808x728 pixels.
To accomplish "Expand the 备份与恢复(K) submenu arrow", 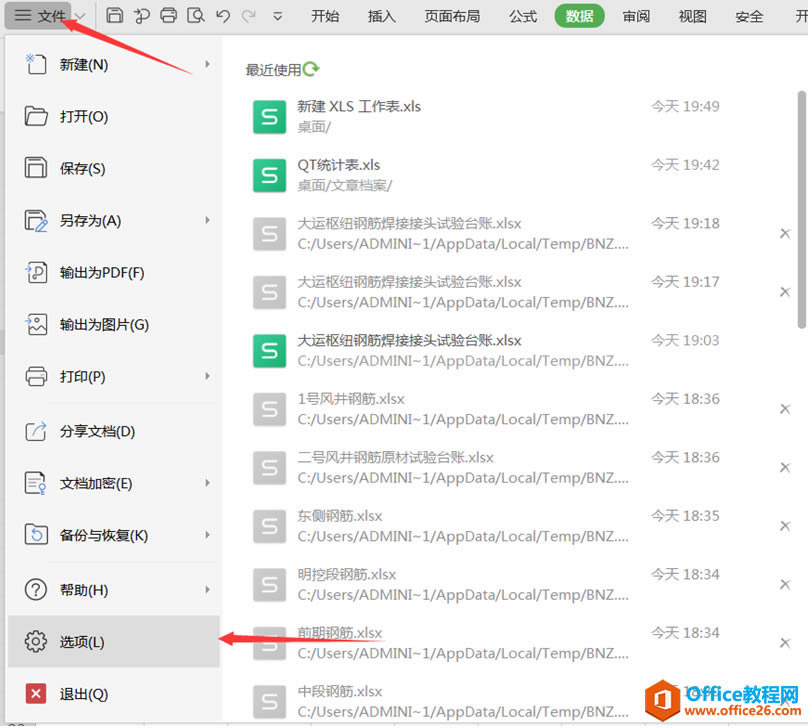I will pos(207,535).
